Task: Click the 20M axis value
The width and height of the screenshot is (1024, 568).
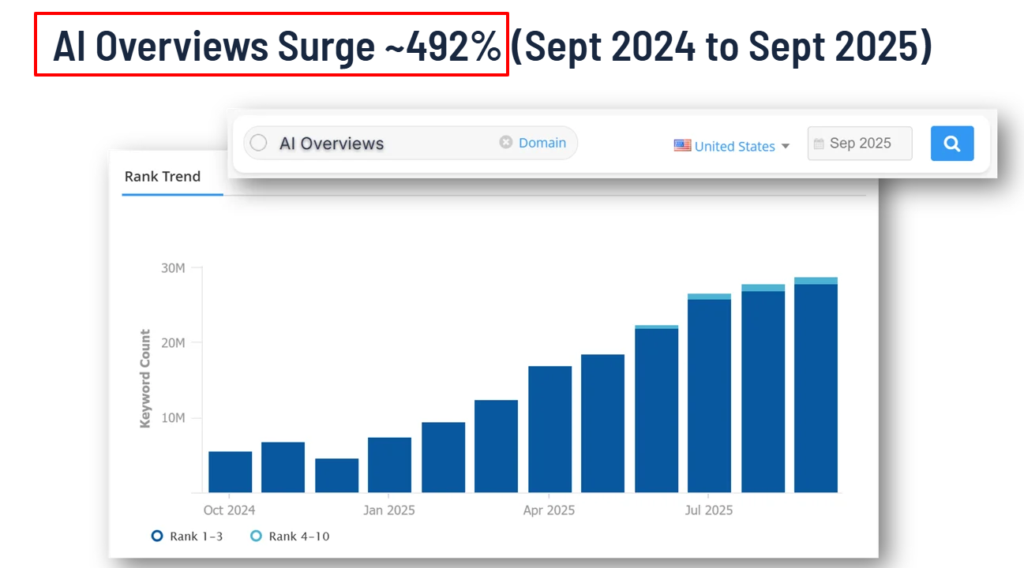Action: 173,343
